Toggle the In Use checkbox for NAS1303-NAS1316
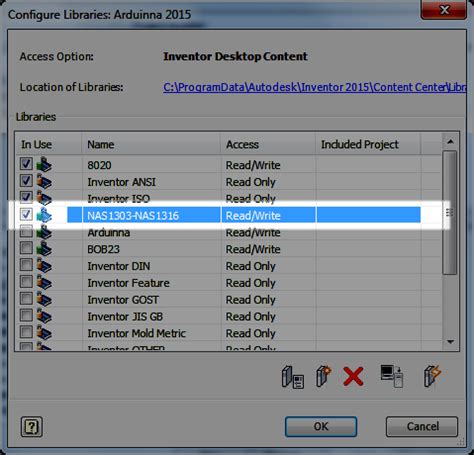This screenshot has width=474, height=455. pos(26,214)
